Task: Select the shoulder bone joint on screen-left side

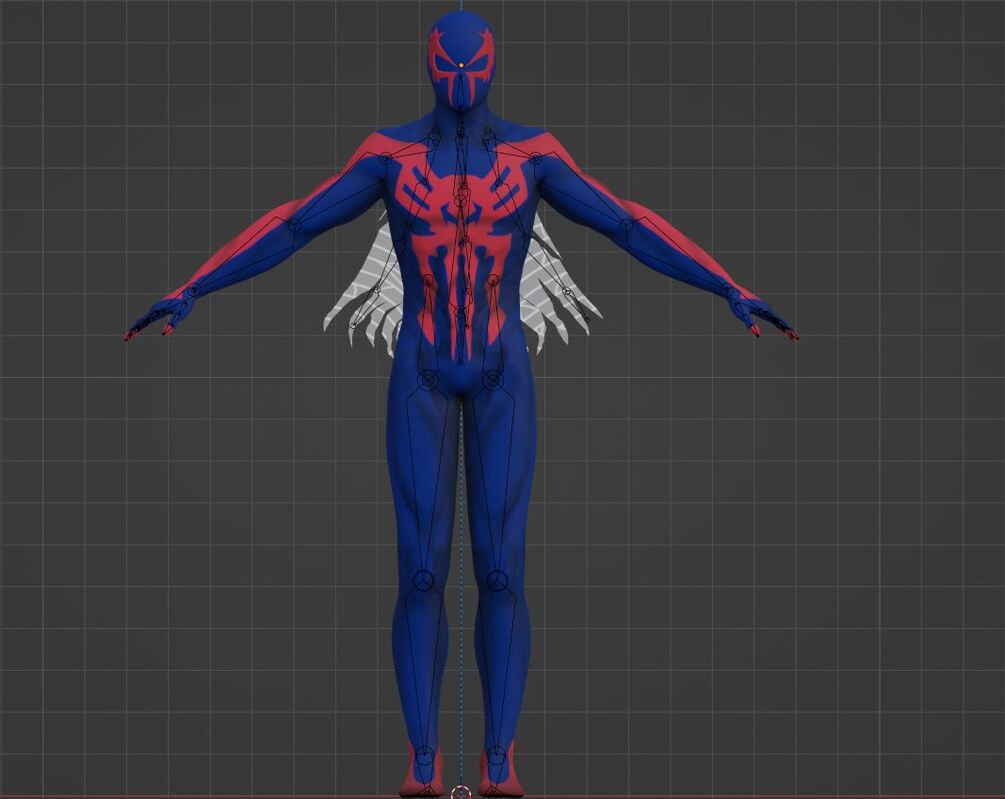Action: [x=385, y=158]
